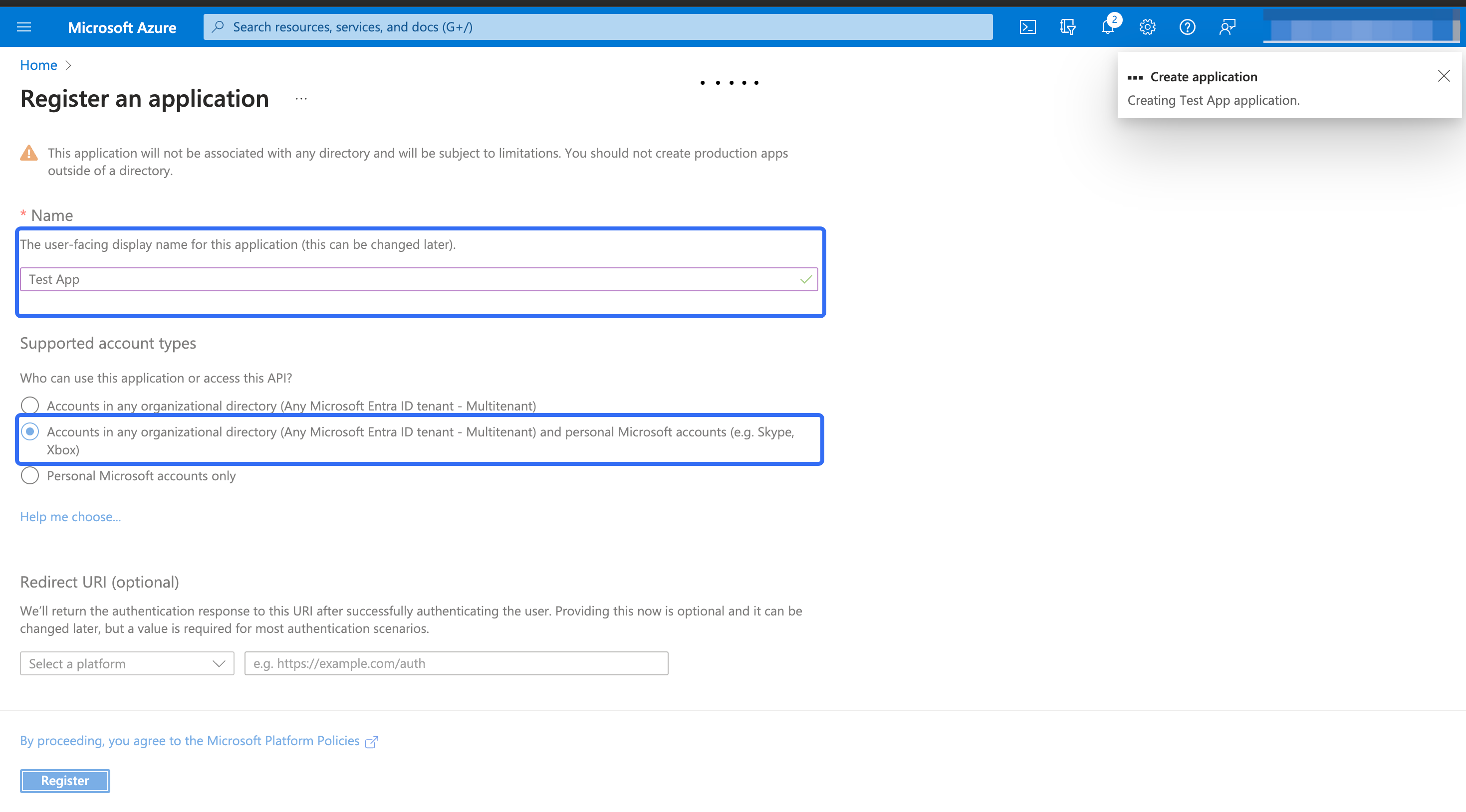1466x812 pixels.
Task: Open the Directories and subscriptions filter icon
Action: 1068,27
